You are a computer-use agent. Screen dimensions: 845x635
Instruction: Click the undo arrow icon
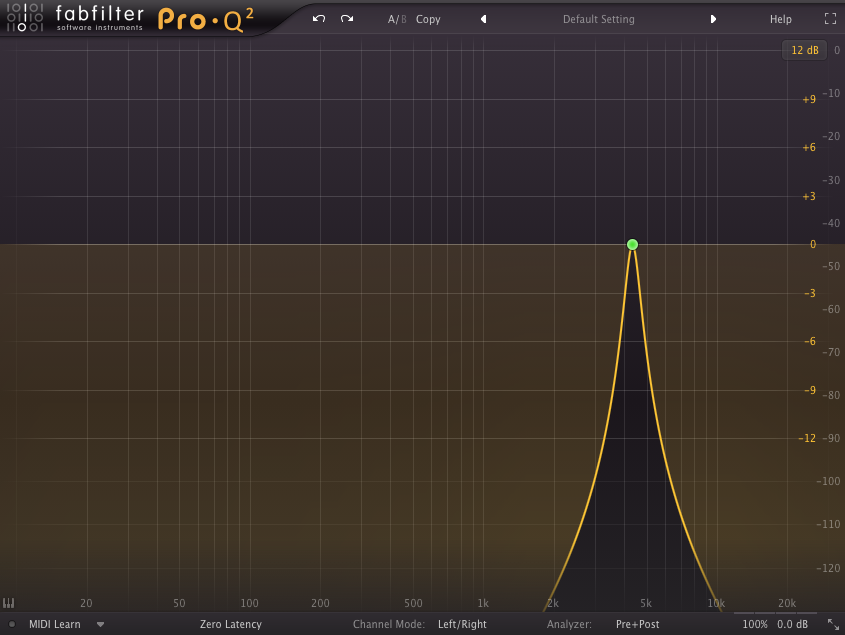[318, 19]
